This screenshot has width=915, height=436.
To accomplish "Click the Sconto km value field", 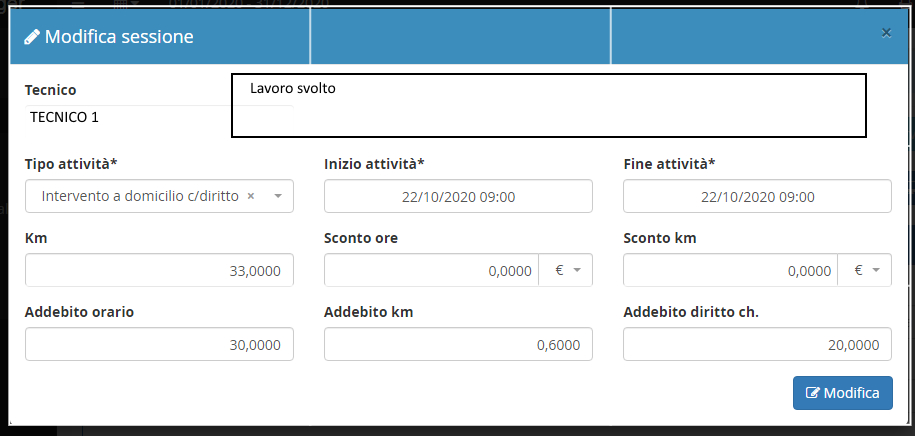I will click(731, 270).
